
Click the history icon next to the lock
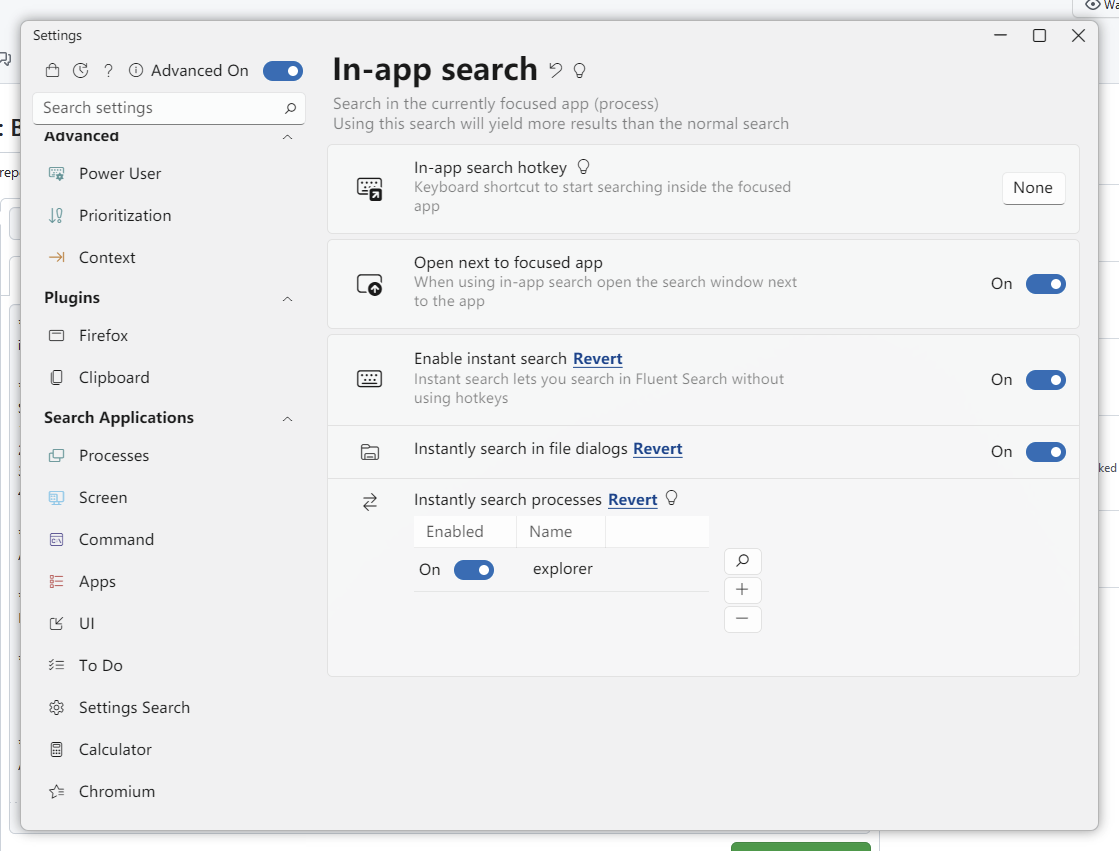[80, 70]
